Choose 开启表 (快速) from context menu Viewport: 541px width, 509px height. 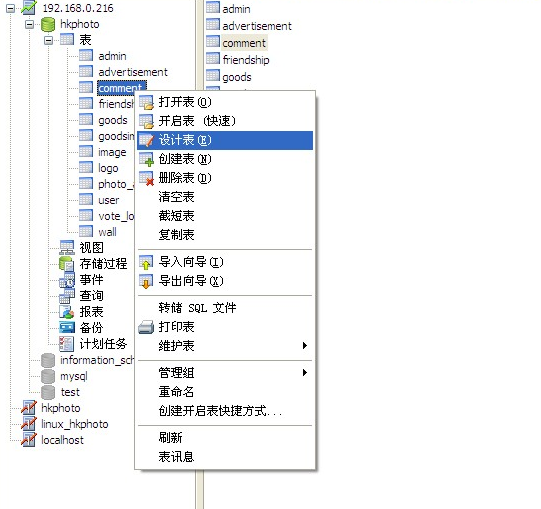pos(225,121)
